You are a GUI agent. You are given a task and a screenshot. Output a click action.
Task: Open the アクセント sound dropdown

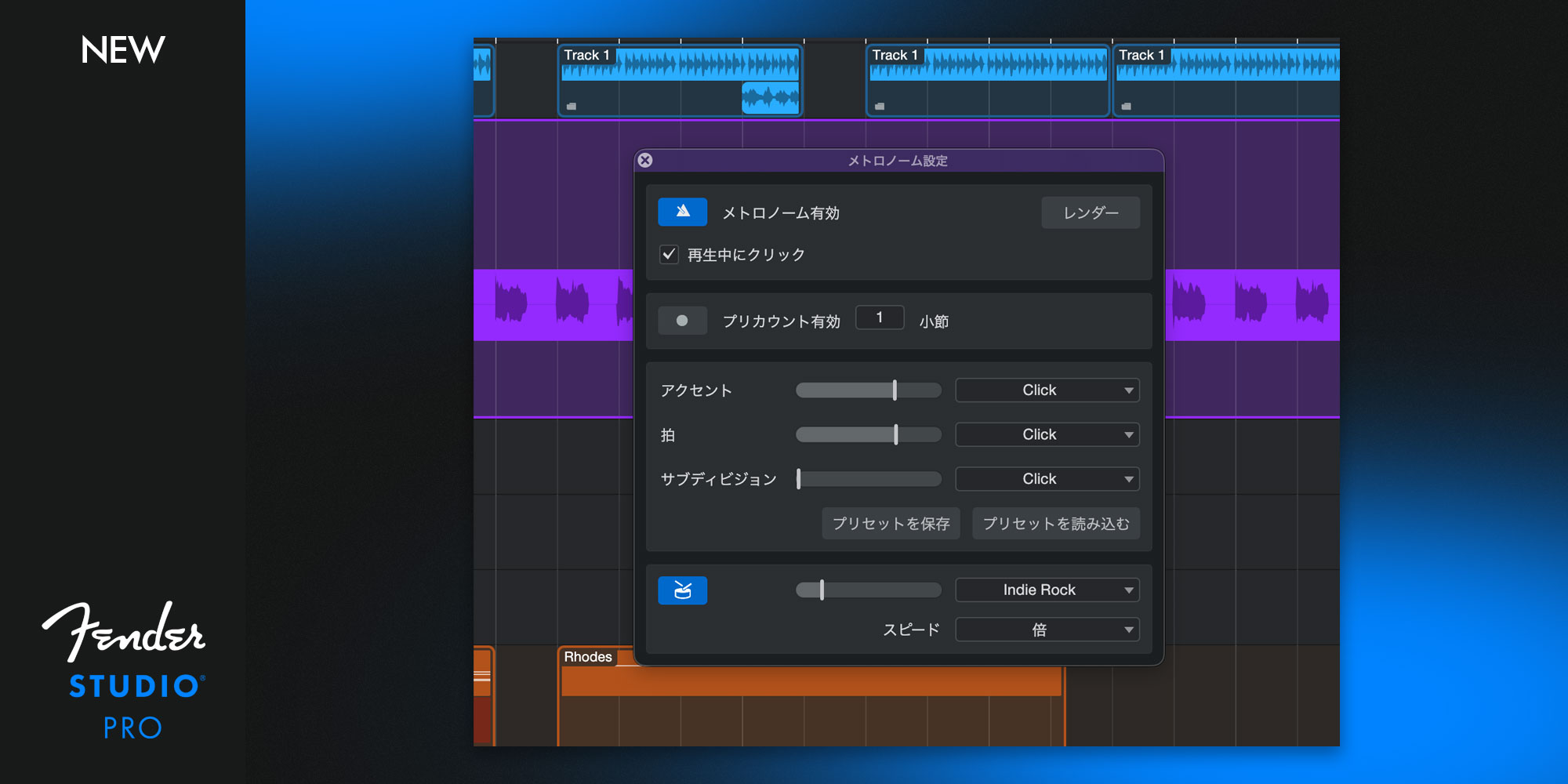click(1047, 390)
